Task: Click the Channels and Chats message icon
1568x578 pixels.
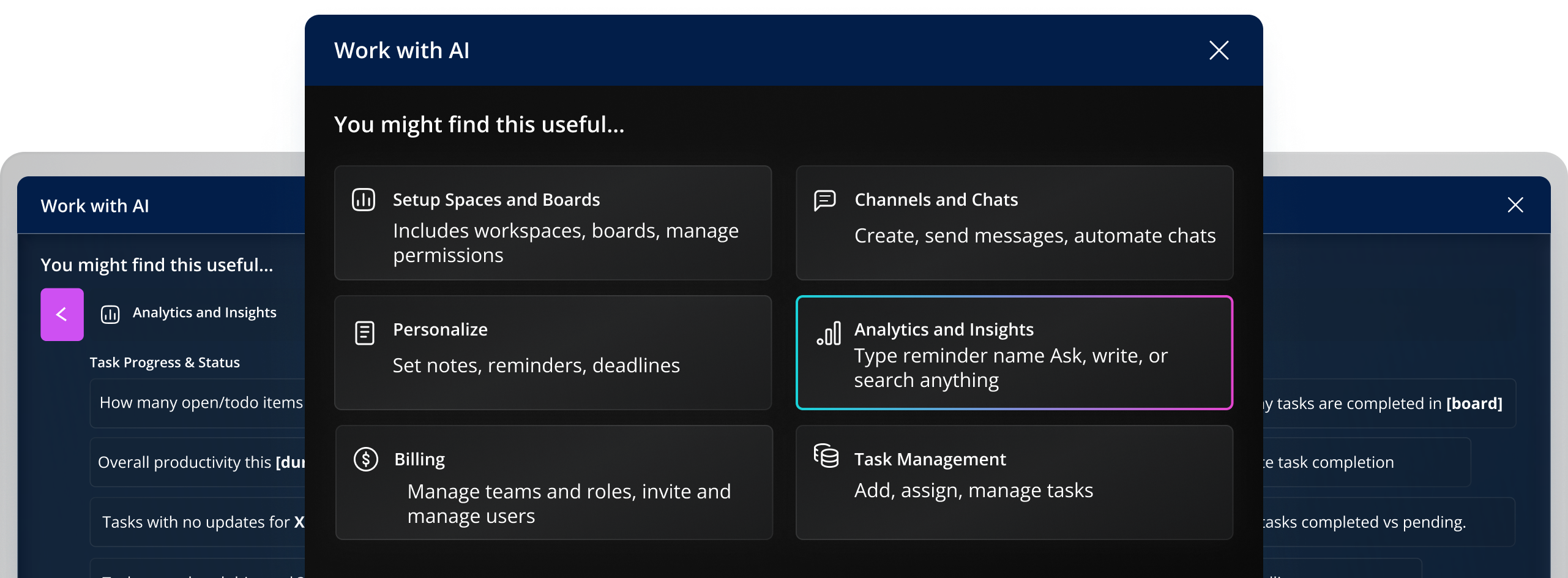Action: pos(824,200)
